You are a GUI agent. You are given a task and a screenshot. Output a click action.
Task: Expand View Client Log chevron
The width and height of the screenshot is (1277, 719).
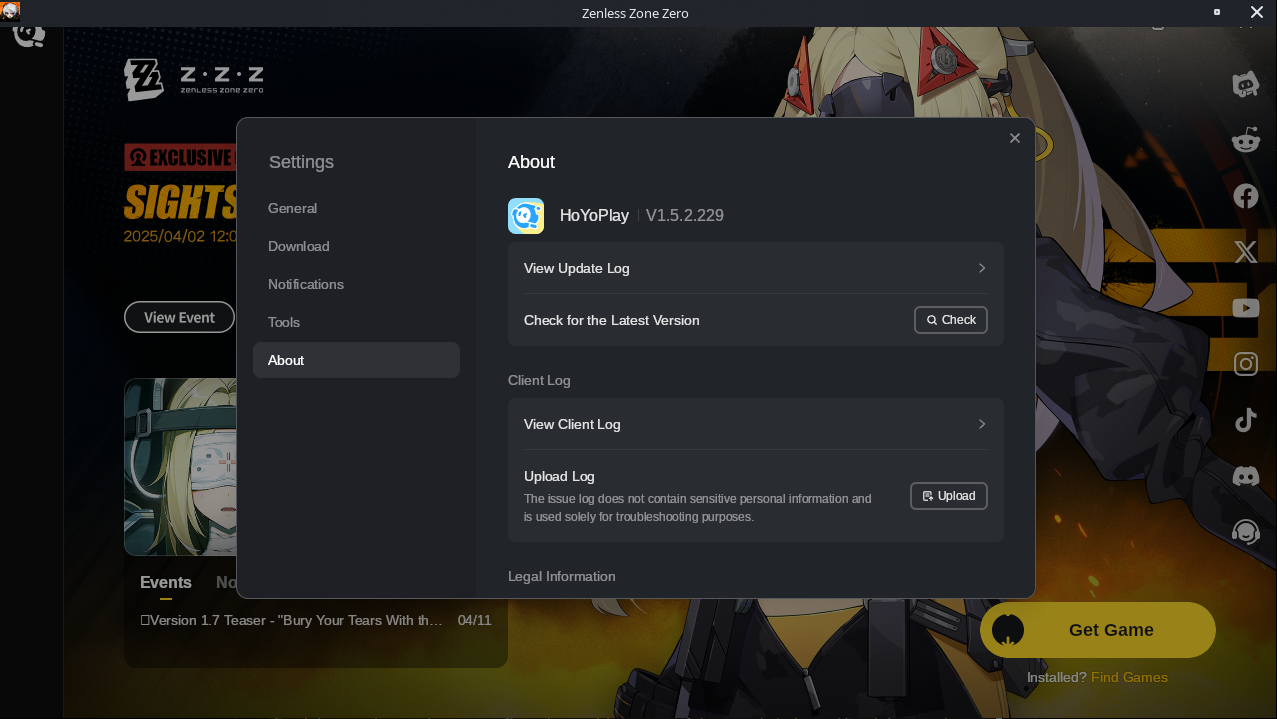[982, 424]
